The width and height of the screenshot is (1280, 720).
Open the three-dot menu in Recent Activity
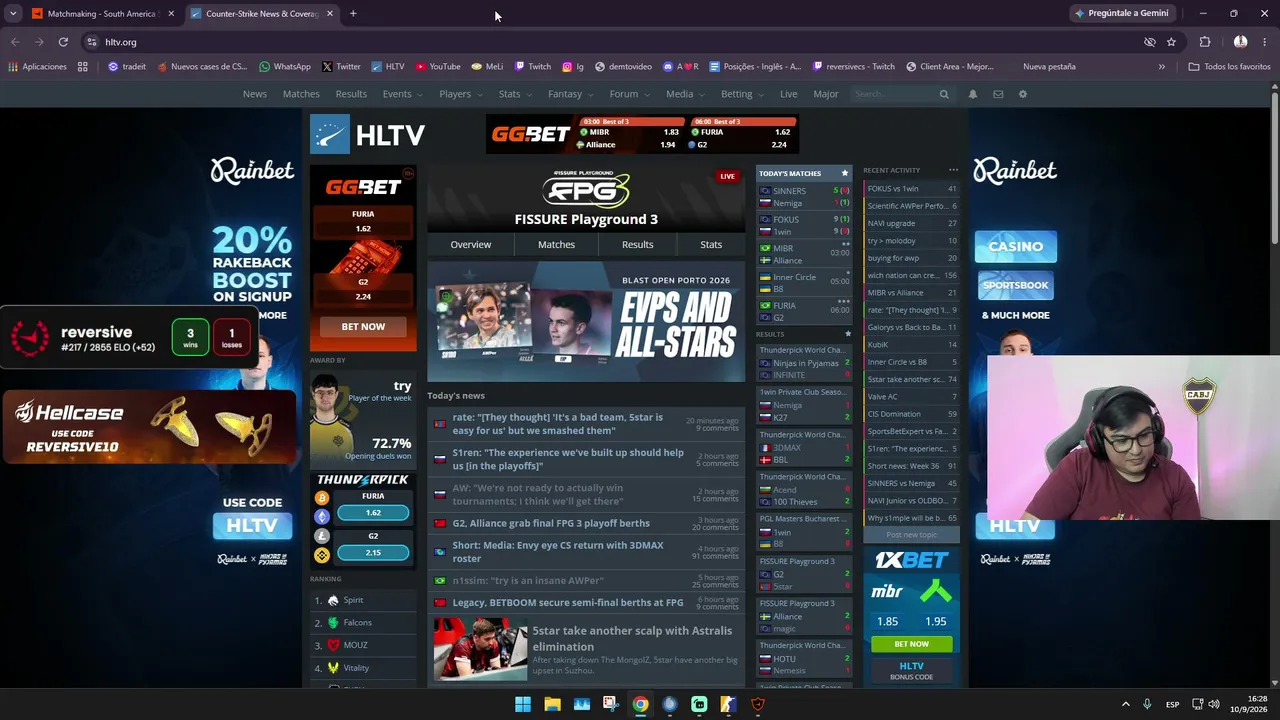click(x=953, y=170)
